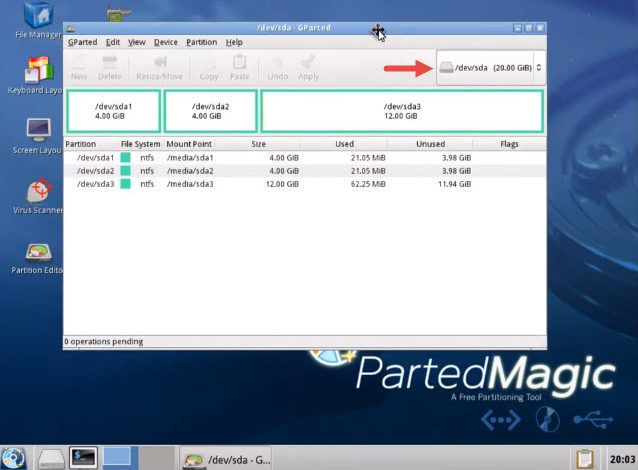
Task: Click the Size column header
Action: pyautogui.click(x=258, y=144)
